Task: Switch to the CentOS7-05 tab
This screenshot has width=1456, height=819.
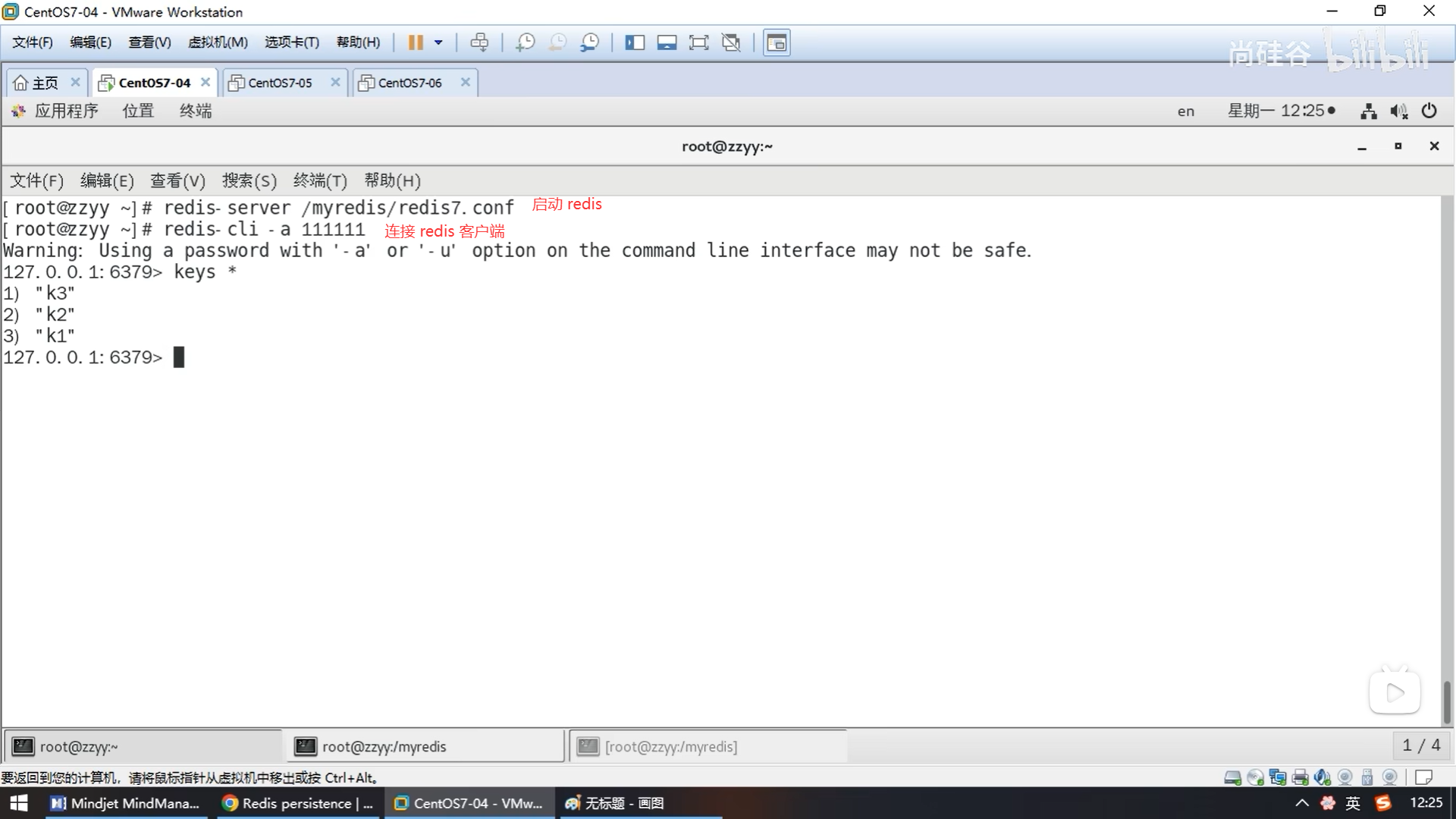Action: (280, 83)
